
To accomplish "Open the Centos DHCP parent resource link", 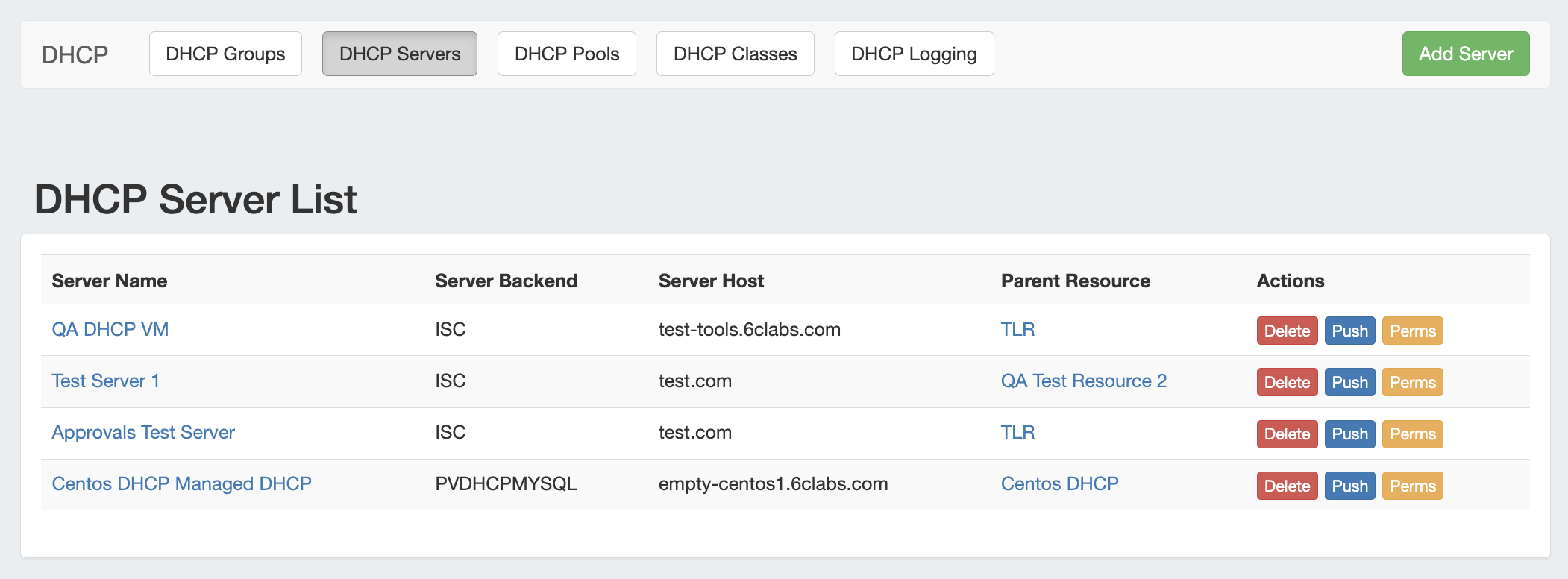I will coord(1059,484).
